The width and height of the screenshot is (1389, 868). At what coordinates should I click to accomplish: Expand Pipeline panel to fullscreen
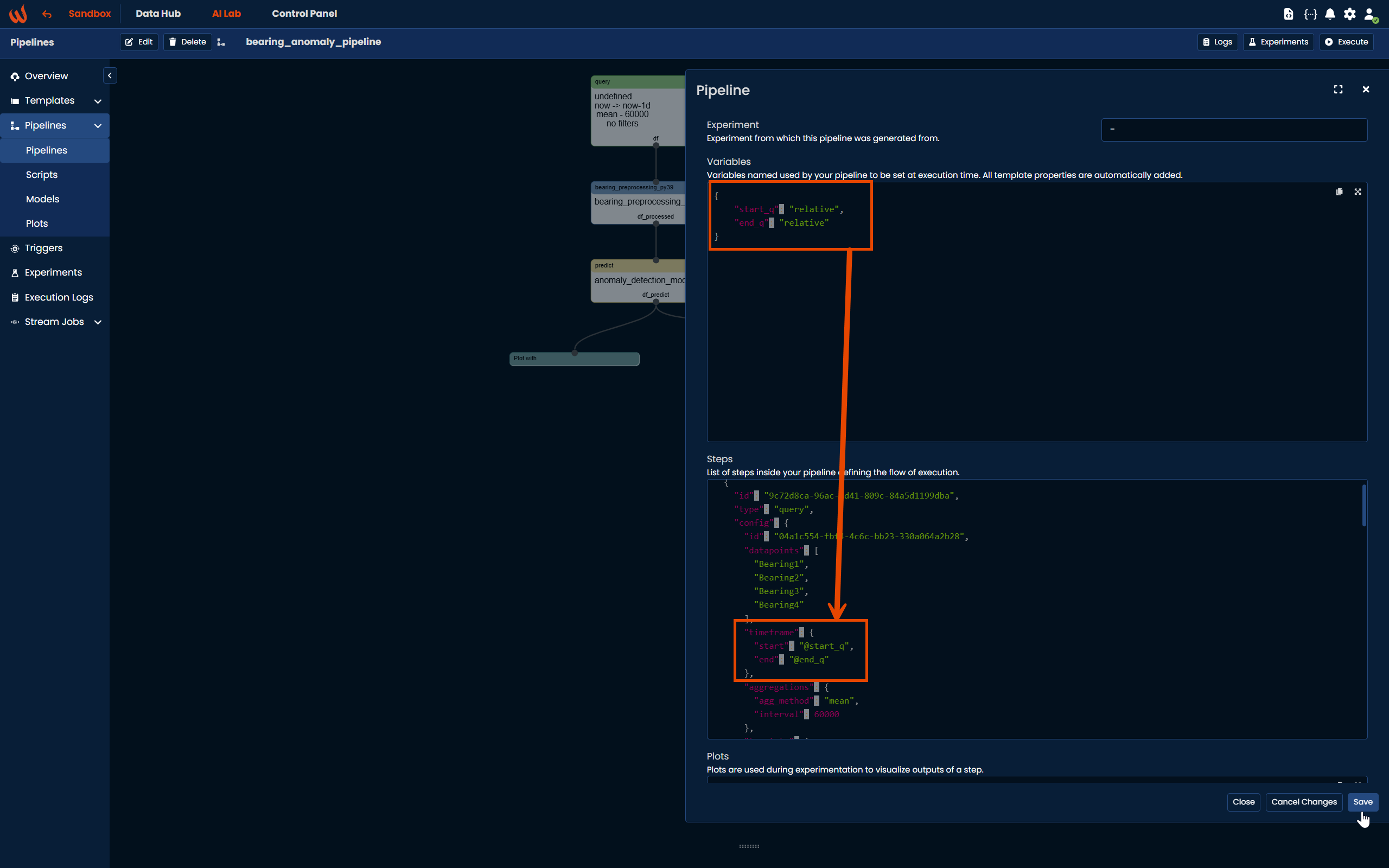point(1338,90)
